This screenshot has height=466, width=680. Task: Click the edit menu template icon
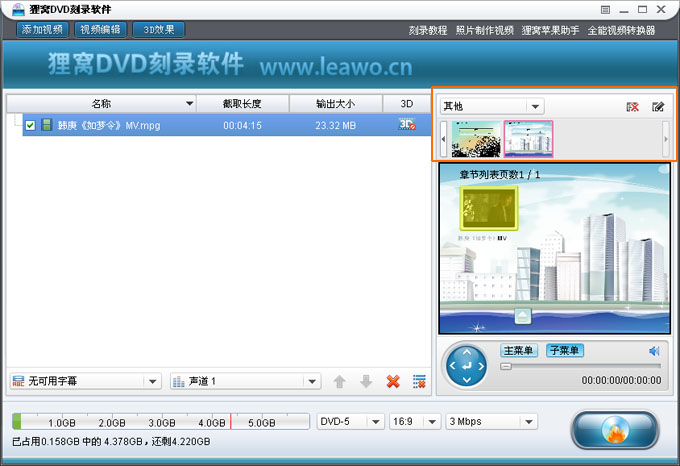[x=658, y=107]
